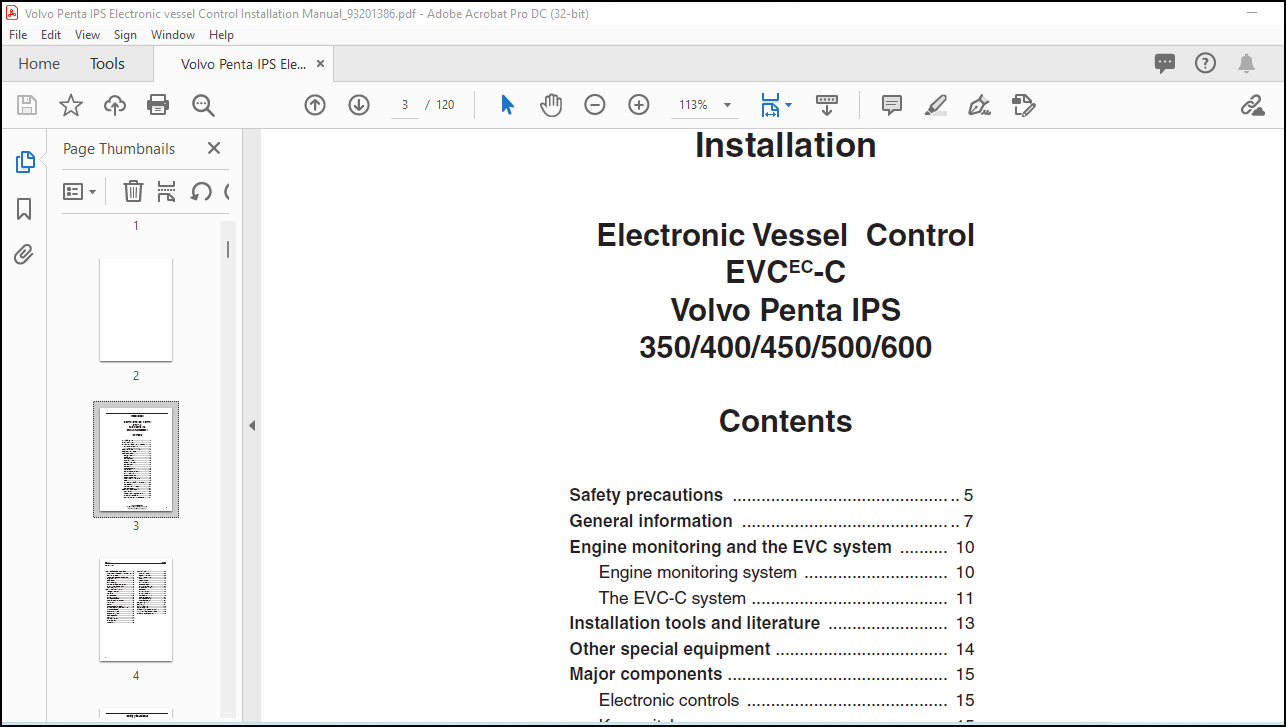Choose the Selection arrow tool
Image resolution: width=1286 pixels, height=727 pixels.
[507, 105]
